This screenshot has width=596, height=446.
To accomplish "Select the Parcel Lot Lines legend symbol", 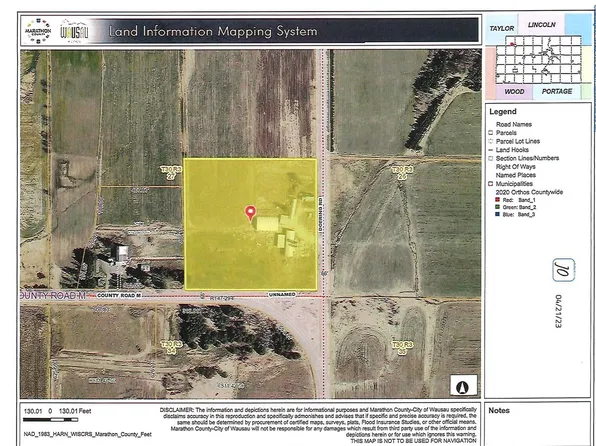I will [491, 141].
